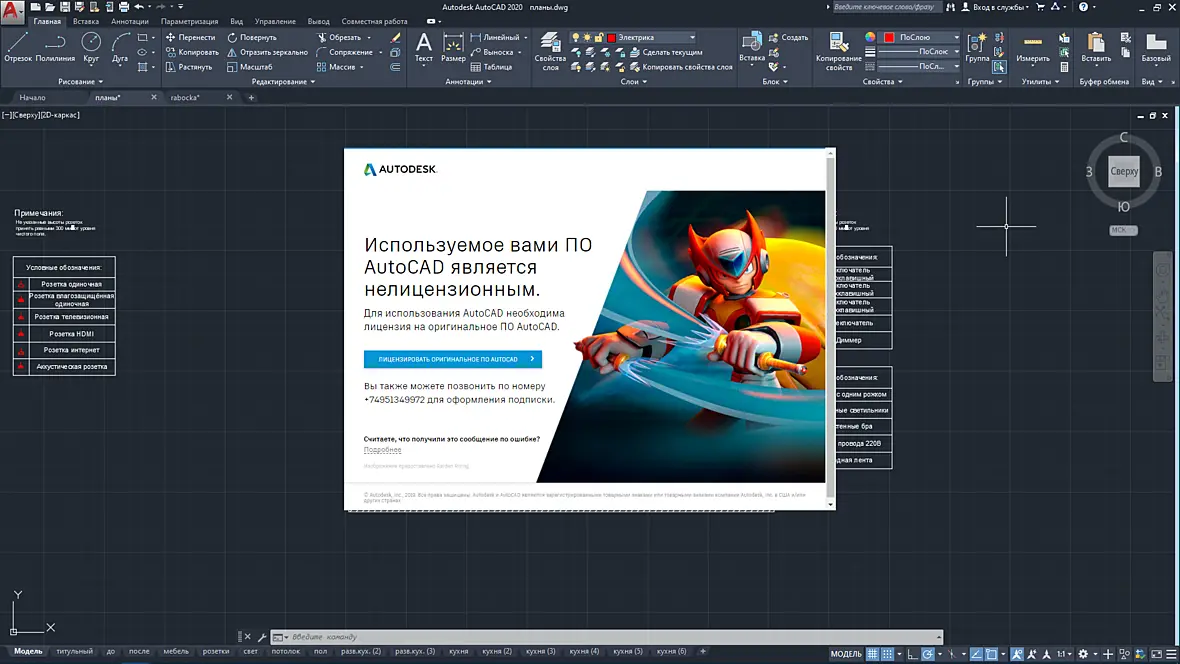Screen dimensions: 1180x664
Task: Expand the Рисование panel
Action: click(x=81, y=81)
